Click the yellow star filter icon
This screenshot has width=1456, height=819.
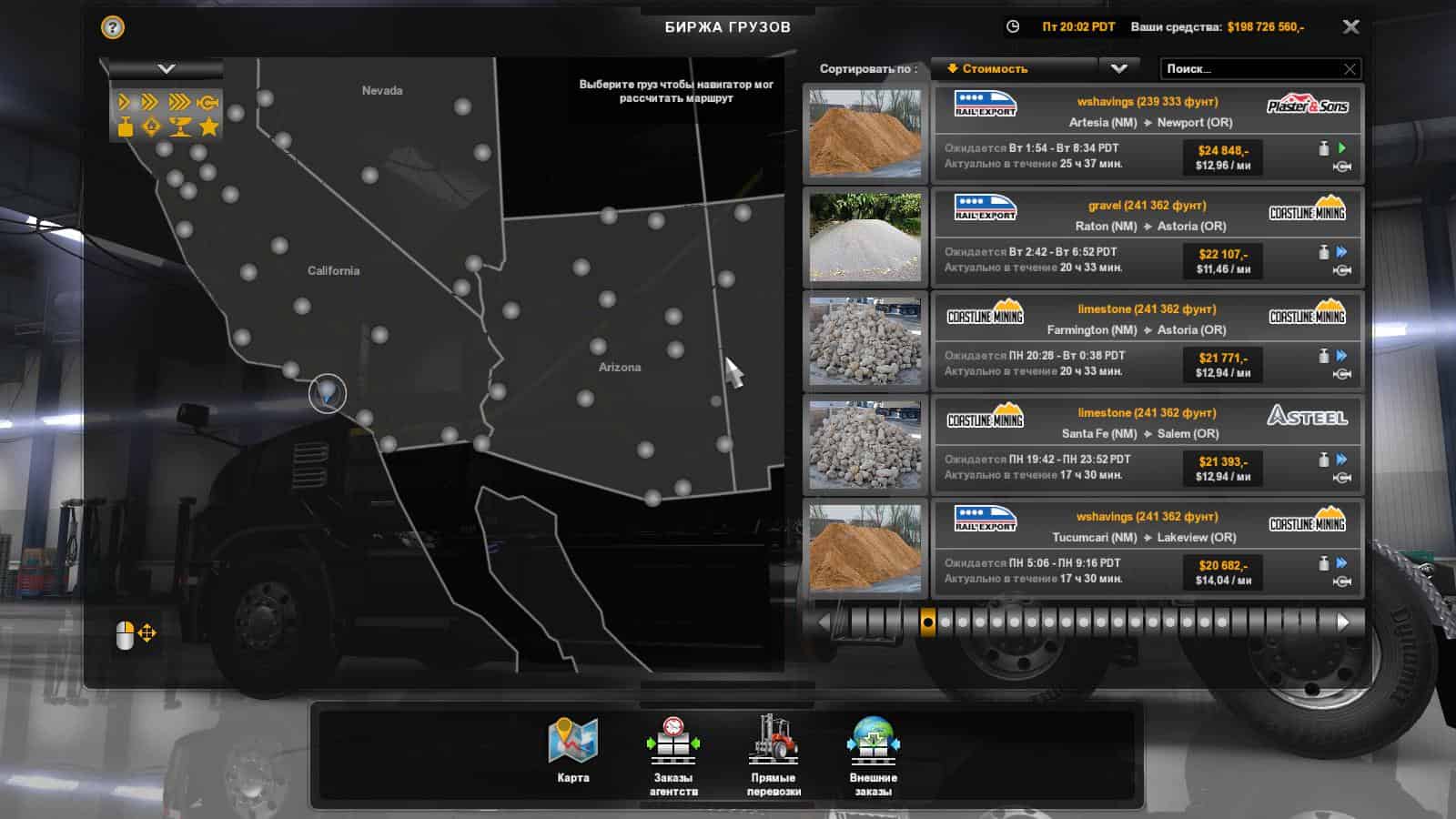coord(209,126)
